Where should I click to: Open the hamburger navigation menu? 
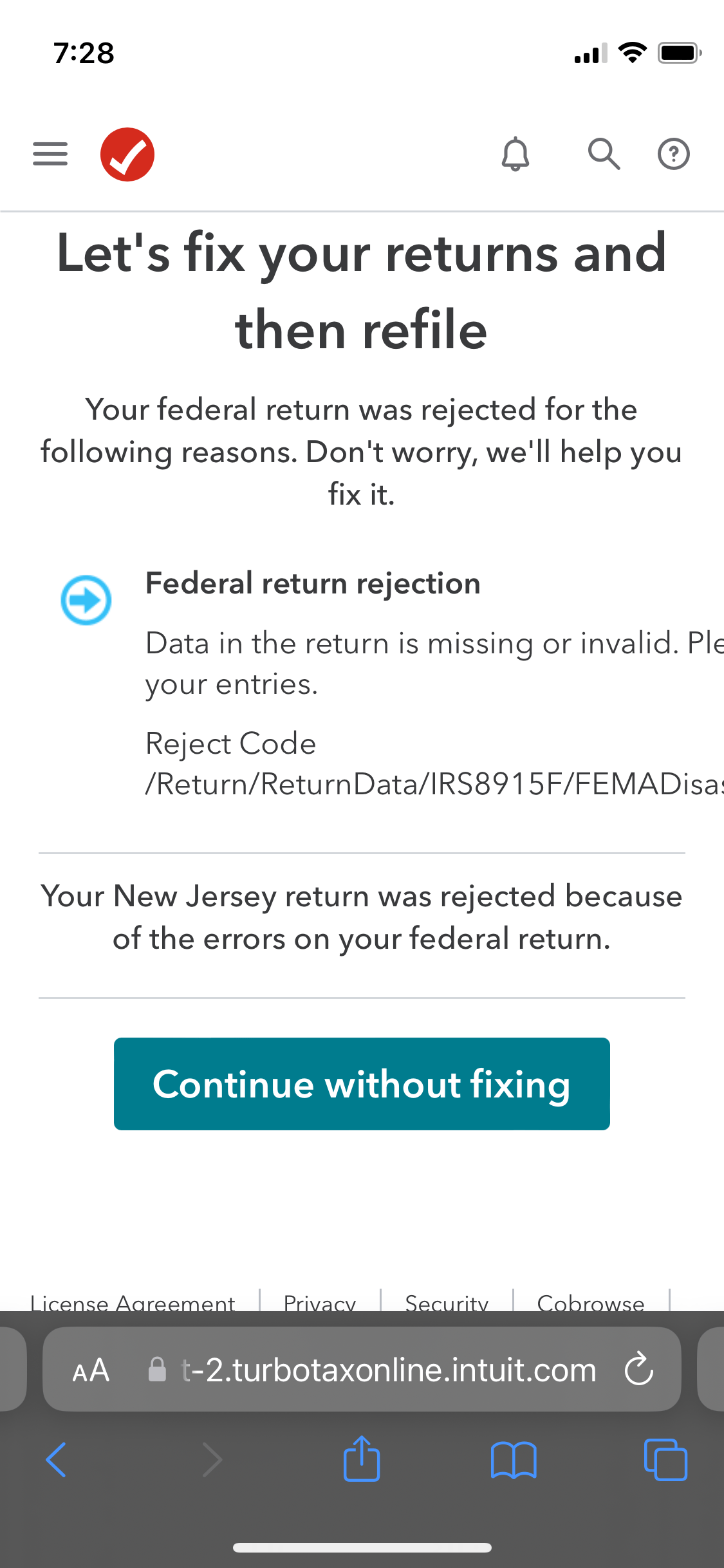50,154
